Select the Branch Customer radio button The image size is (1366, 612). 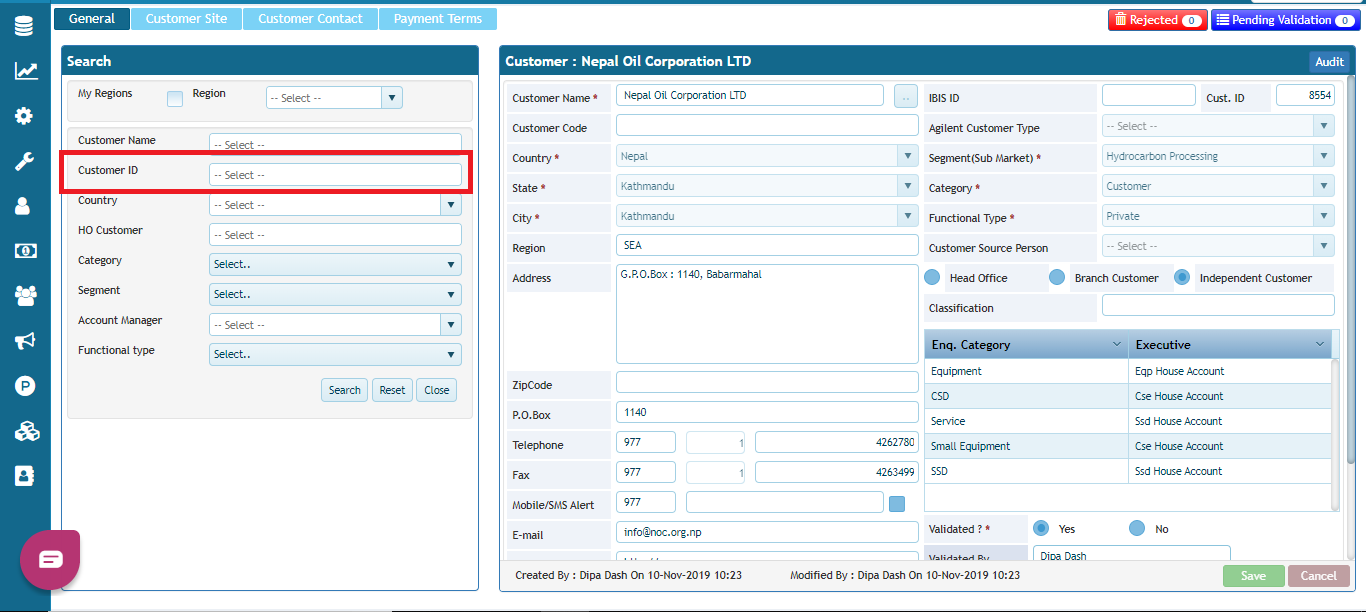(1057, 277)
